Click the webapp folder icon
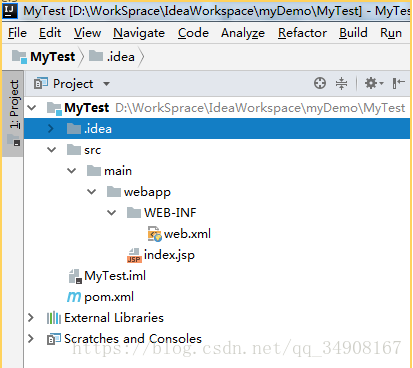The width and height of the screenshot is (413, 368). click(114, 192)
